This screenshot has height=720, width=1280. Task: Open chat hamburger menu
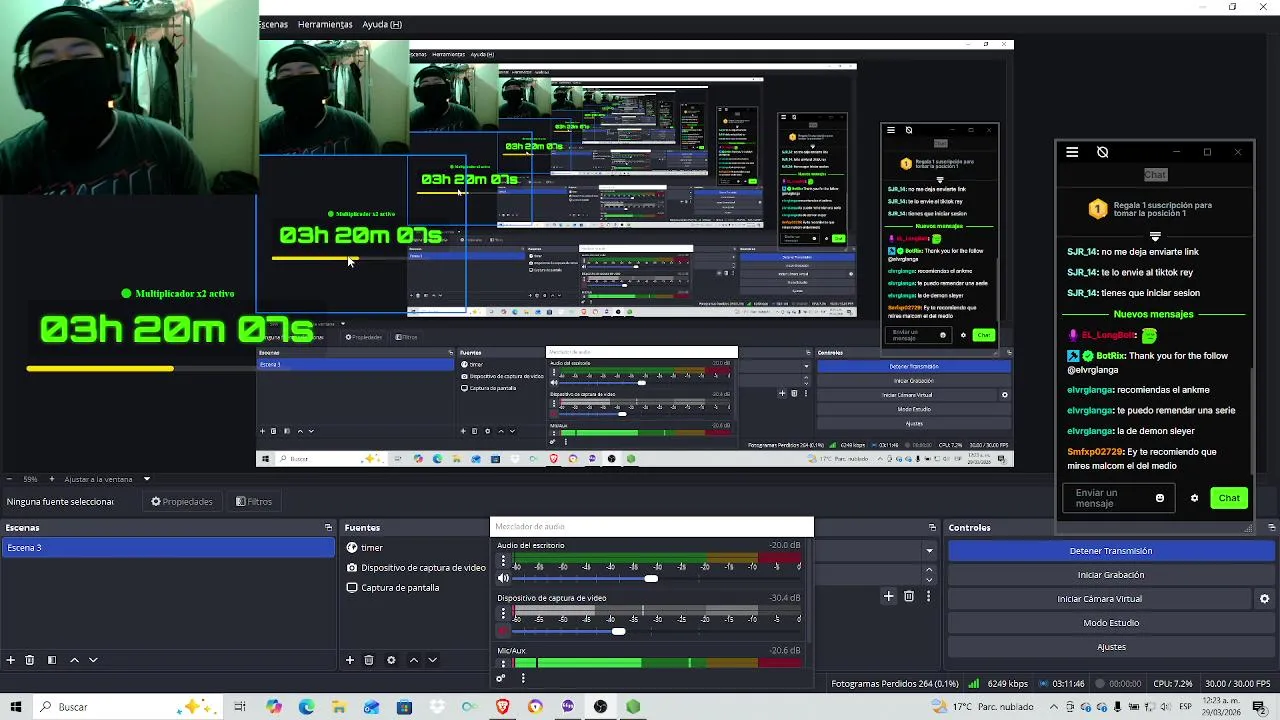pos(1072,152)
